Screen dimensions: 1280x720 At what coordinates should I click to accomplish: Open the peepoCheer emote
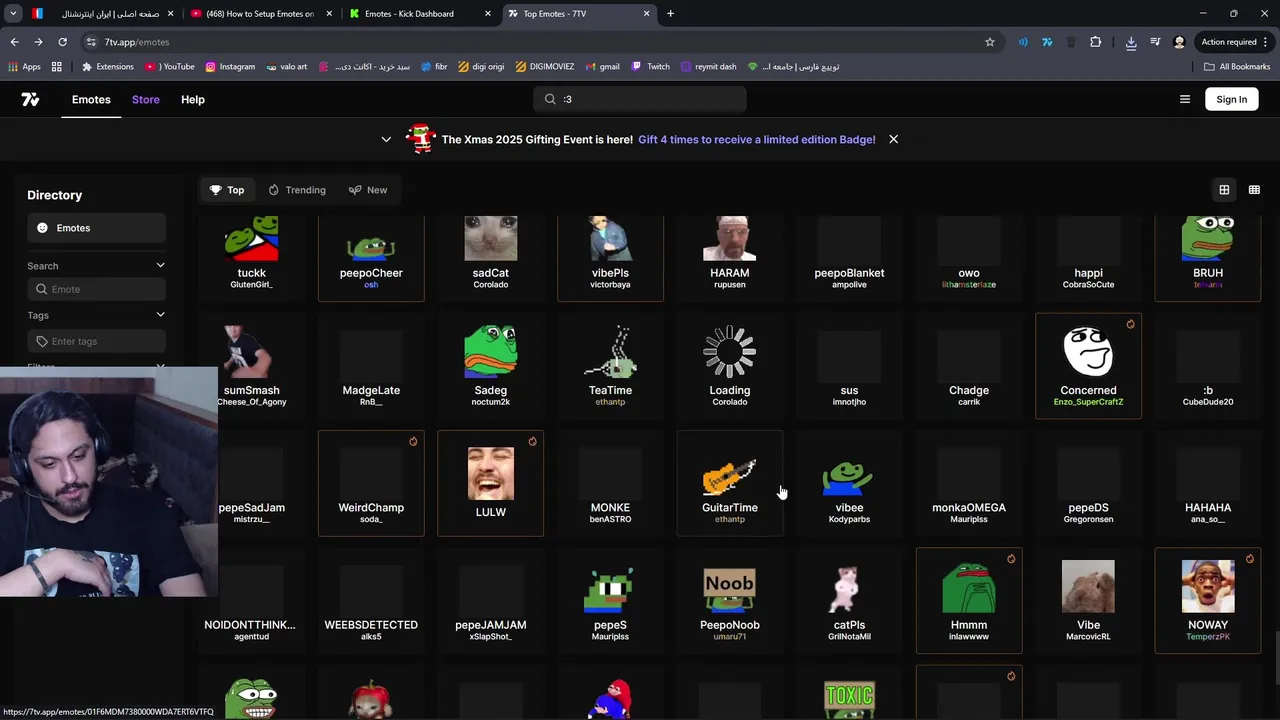pos(371,258)
